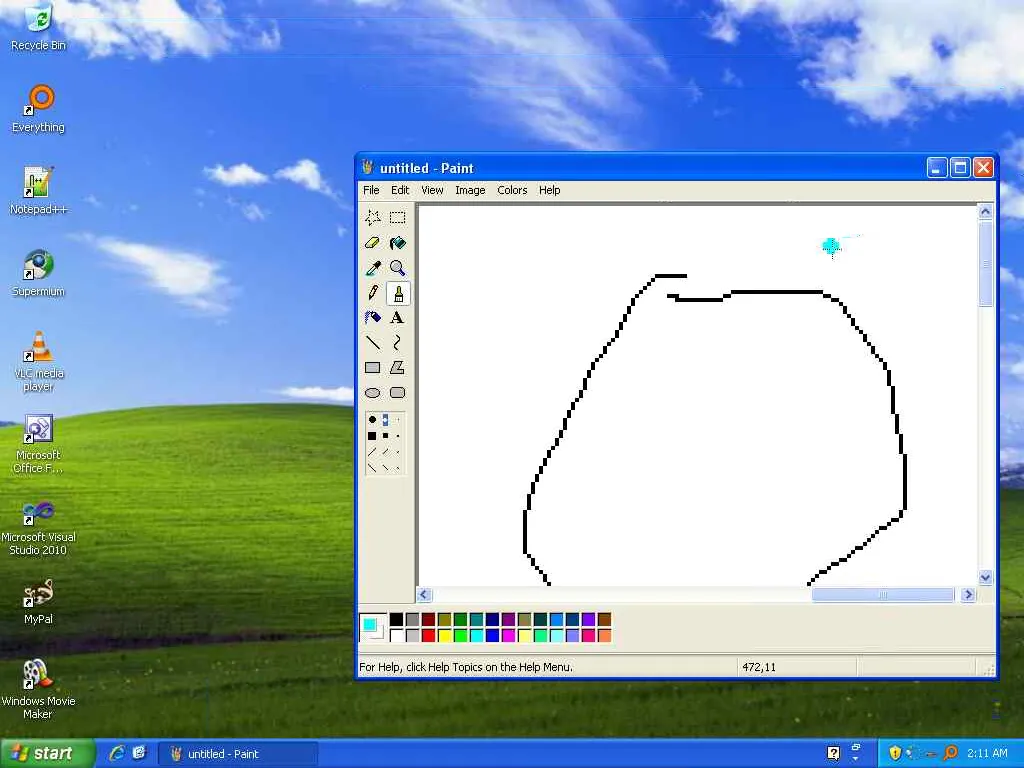
Task: Click the Security Center shield tray icon
Action: pos(895,753)
